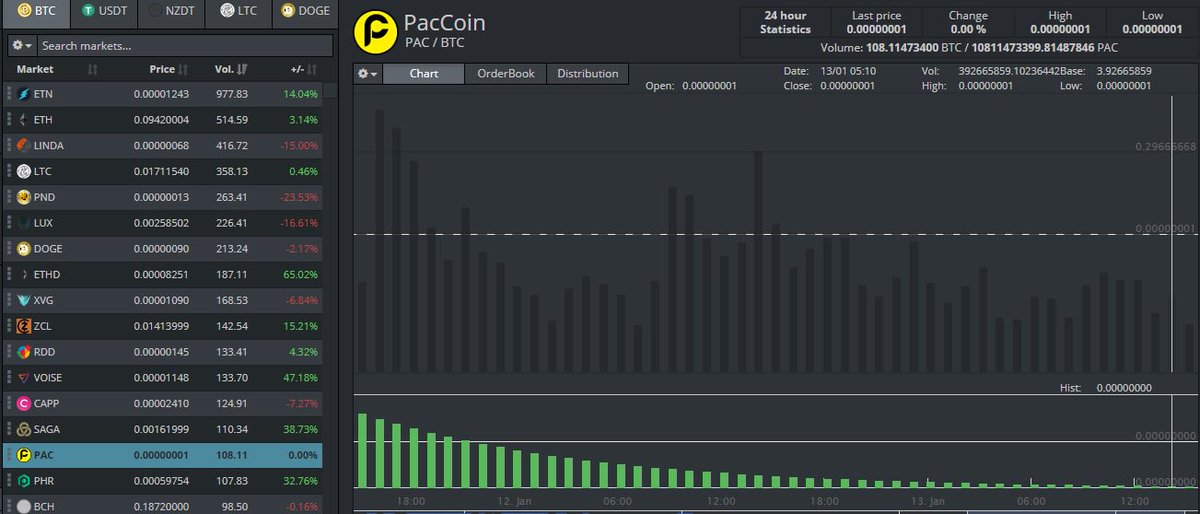Switch to the OrderBook tab
1200x514 pixels.
click(x=506, y=74)
